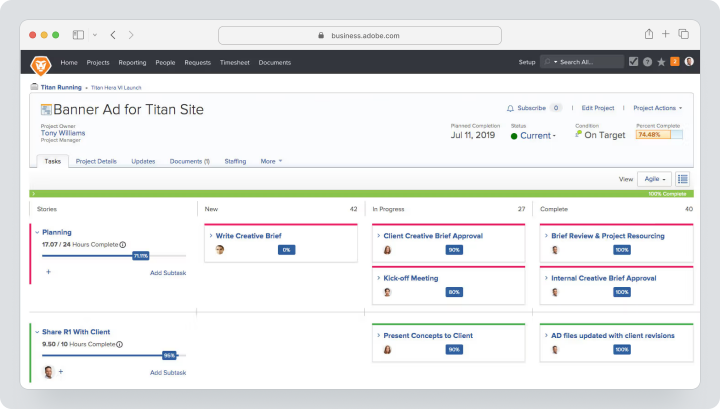
Task: Click the plus icon next to Share R1 avatar
Action: tap(61, 371)
